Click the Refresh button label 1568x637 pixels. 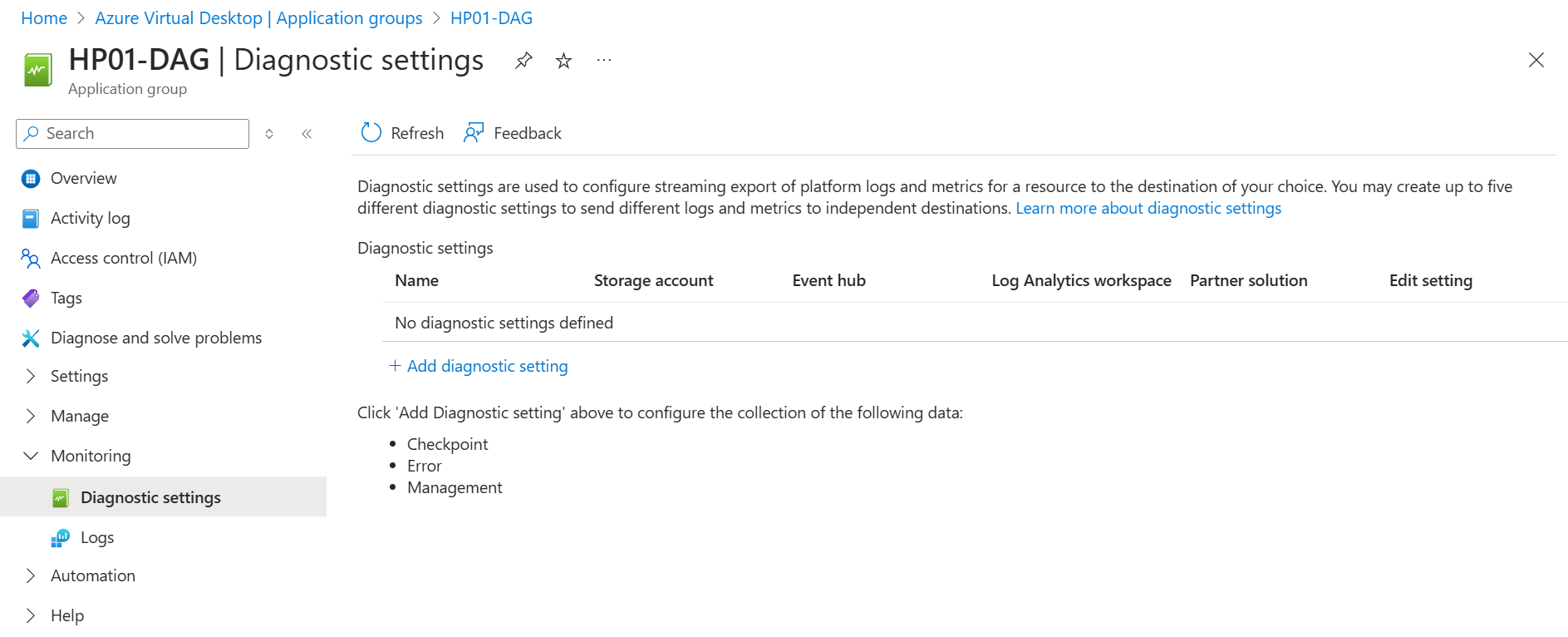point(417,134)
